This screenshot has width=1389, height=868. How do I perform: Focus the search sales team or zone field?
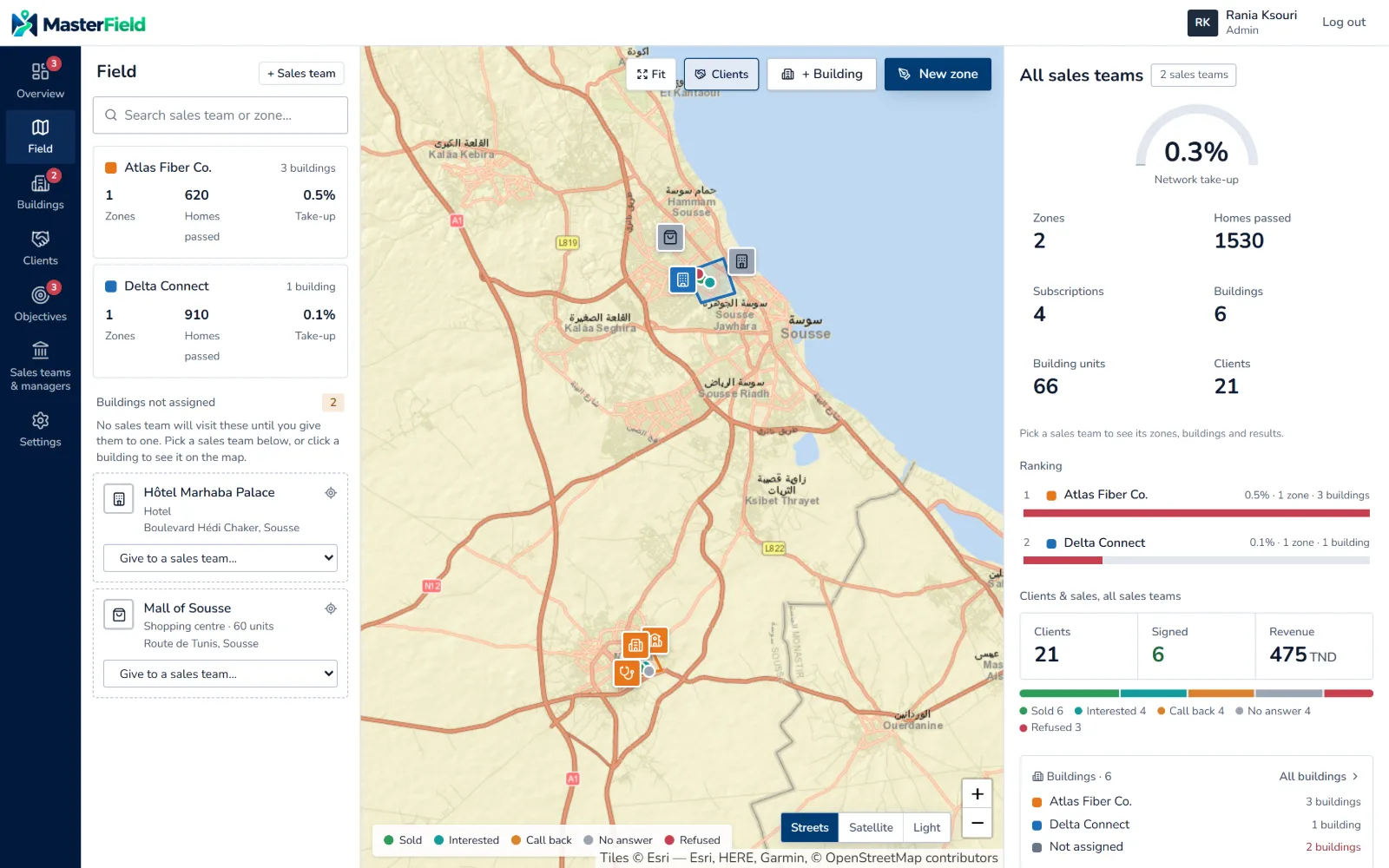pos(221,115)
